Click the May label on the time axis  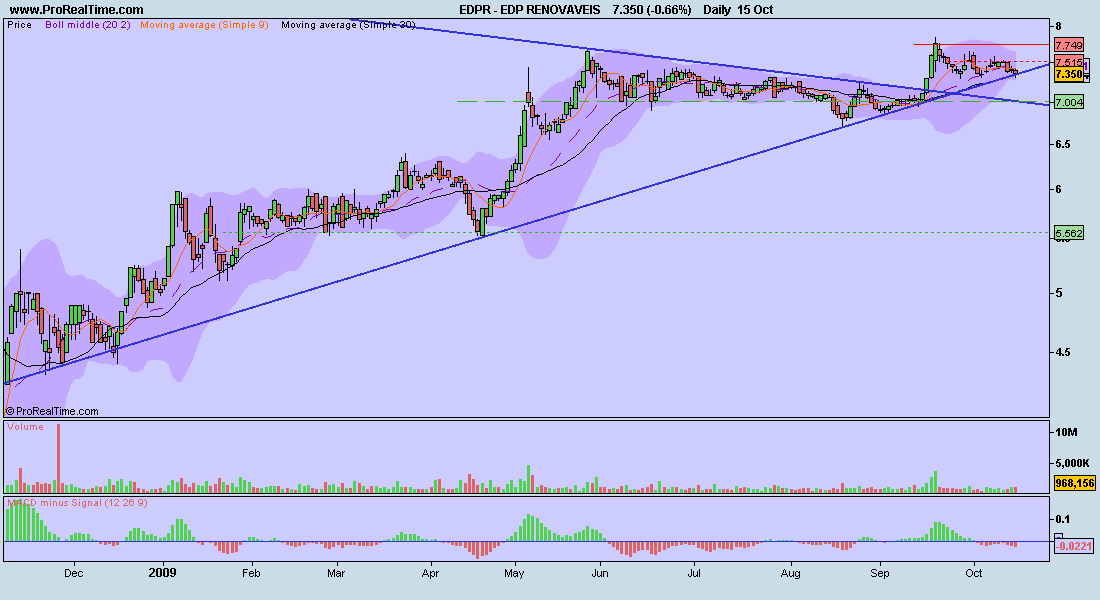pos(514,573)
